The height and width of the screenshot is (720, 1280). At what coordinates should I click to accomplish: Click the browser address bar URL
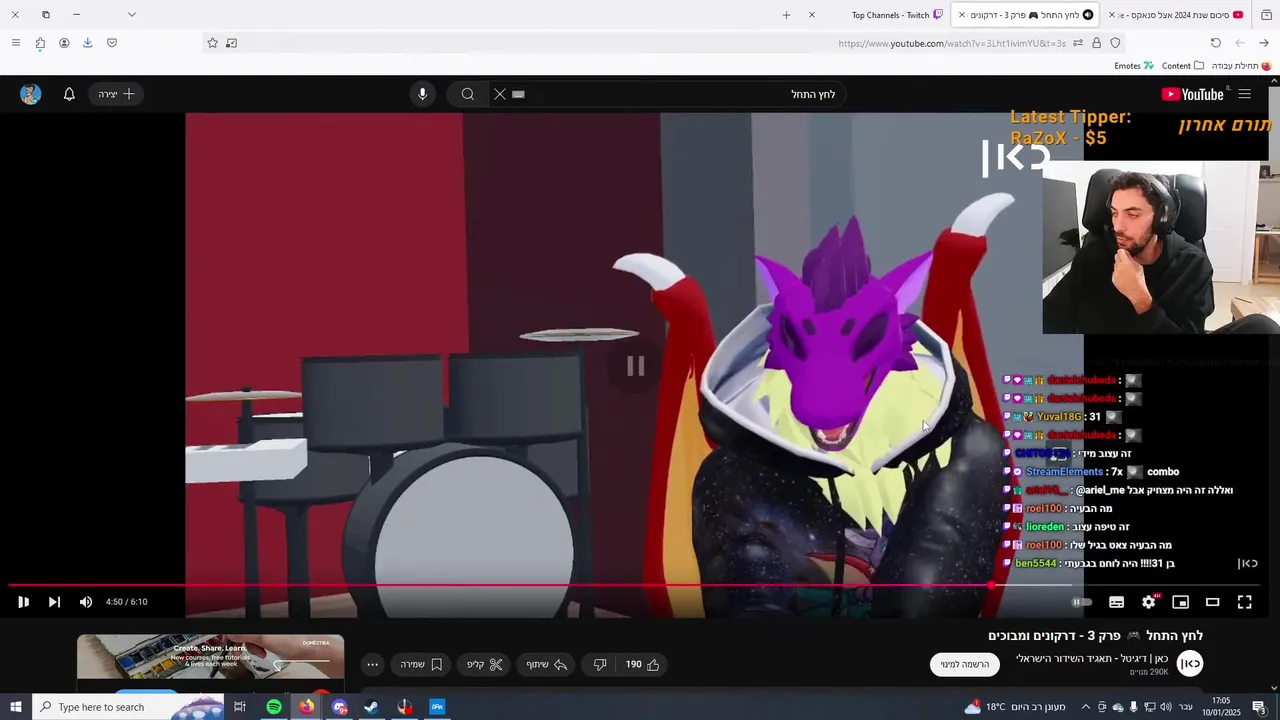pos(952,43)
